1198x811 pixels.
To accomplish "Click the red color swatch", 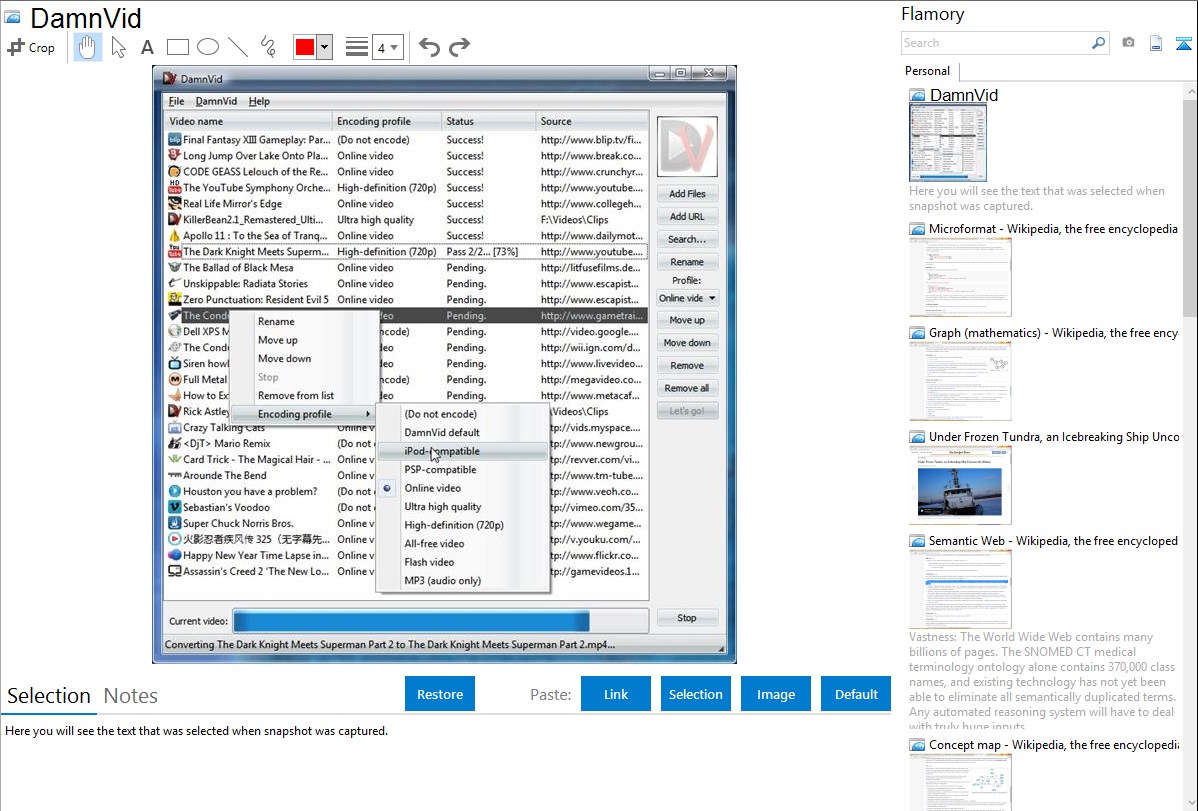I will [x=305, y=47].
